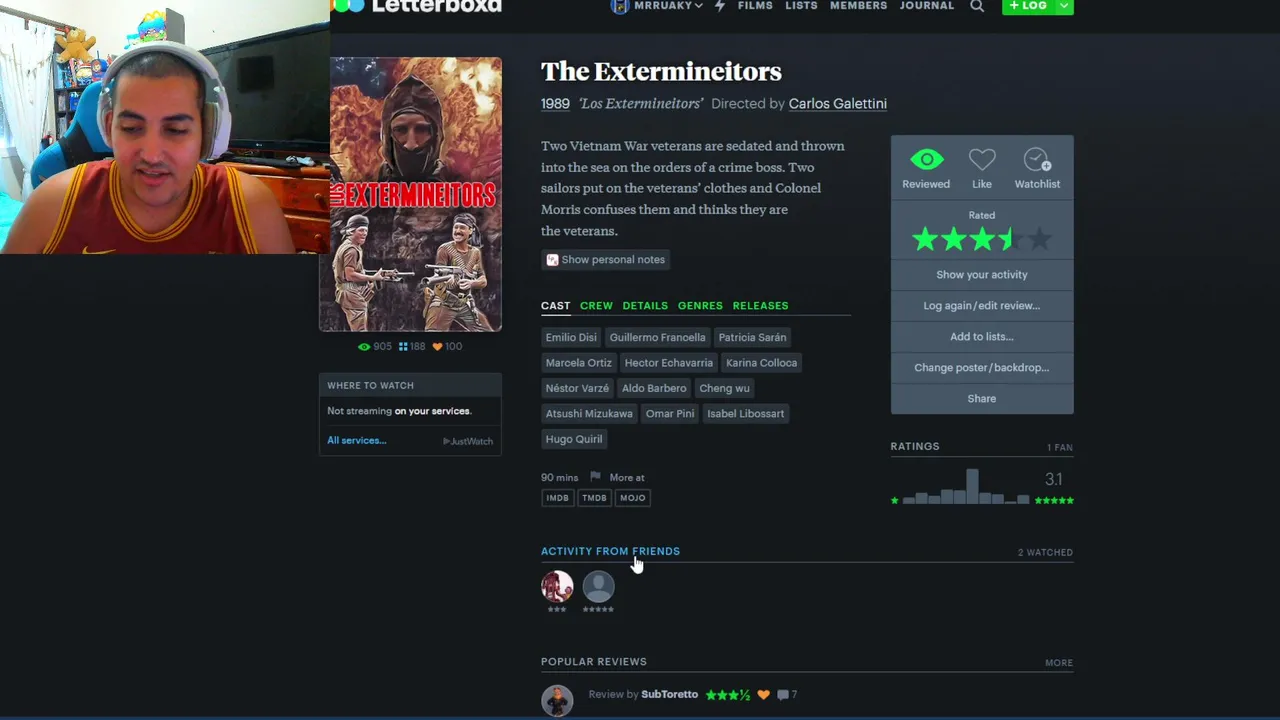The image size is (1280, 720).
Task: Open cast member Néstor Varzé
Action: pos(577,388)
